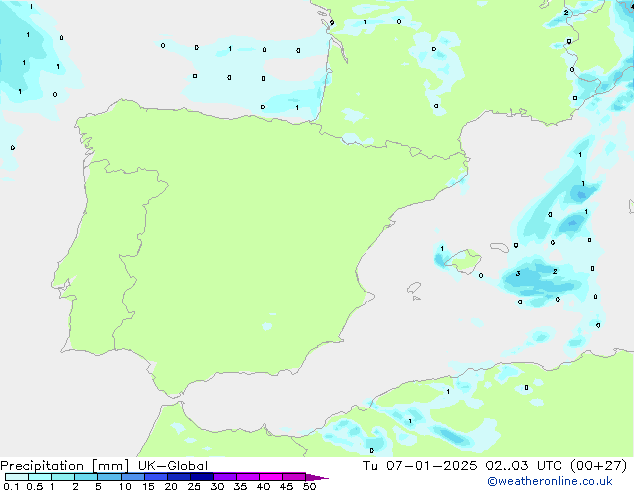
Task: Click the 'Tu 07-01-2025' date text
Action: pyautogui.click(x=420, y=466)
